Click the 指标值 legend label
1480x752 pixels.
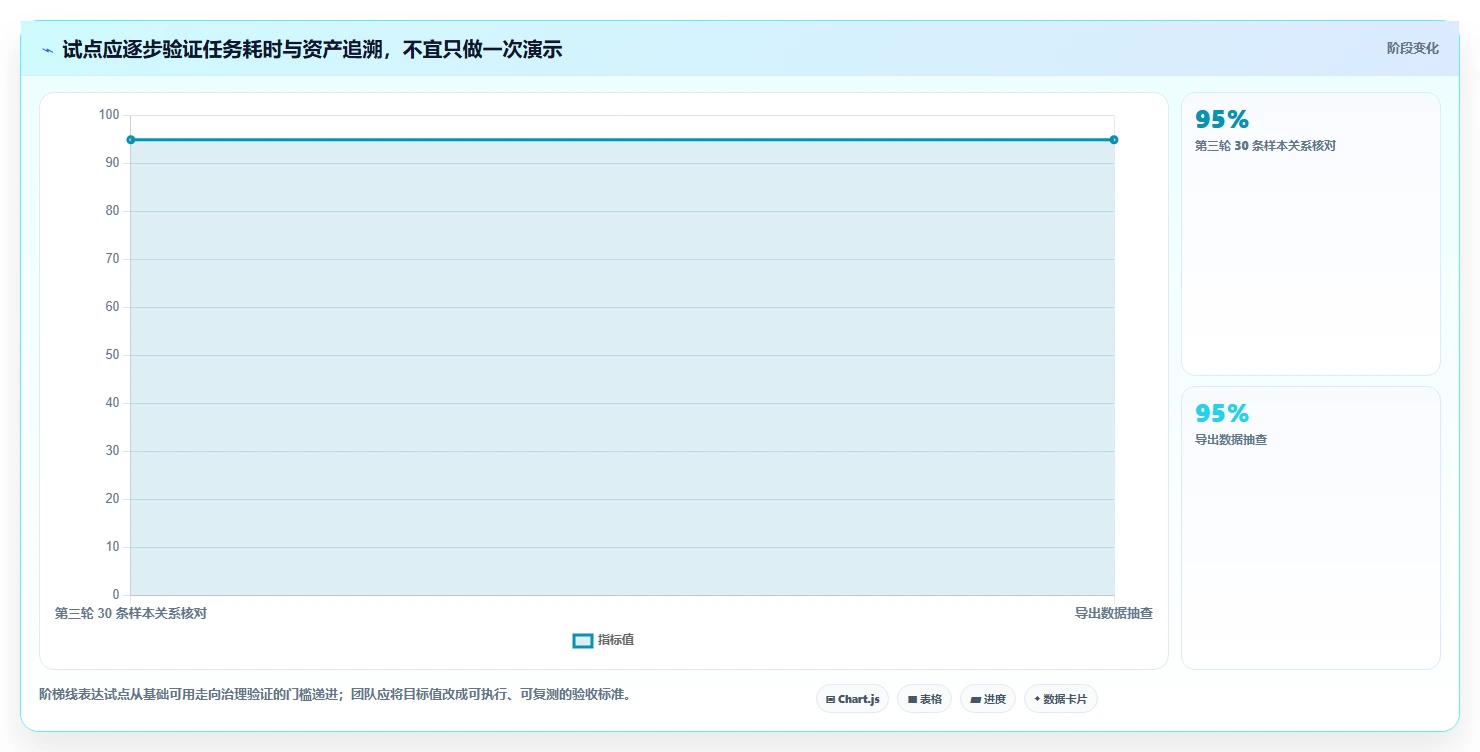616,640
